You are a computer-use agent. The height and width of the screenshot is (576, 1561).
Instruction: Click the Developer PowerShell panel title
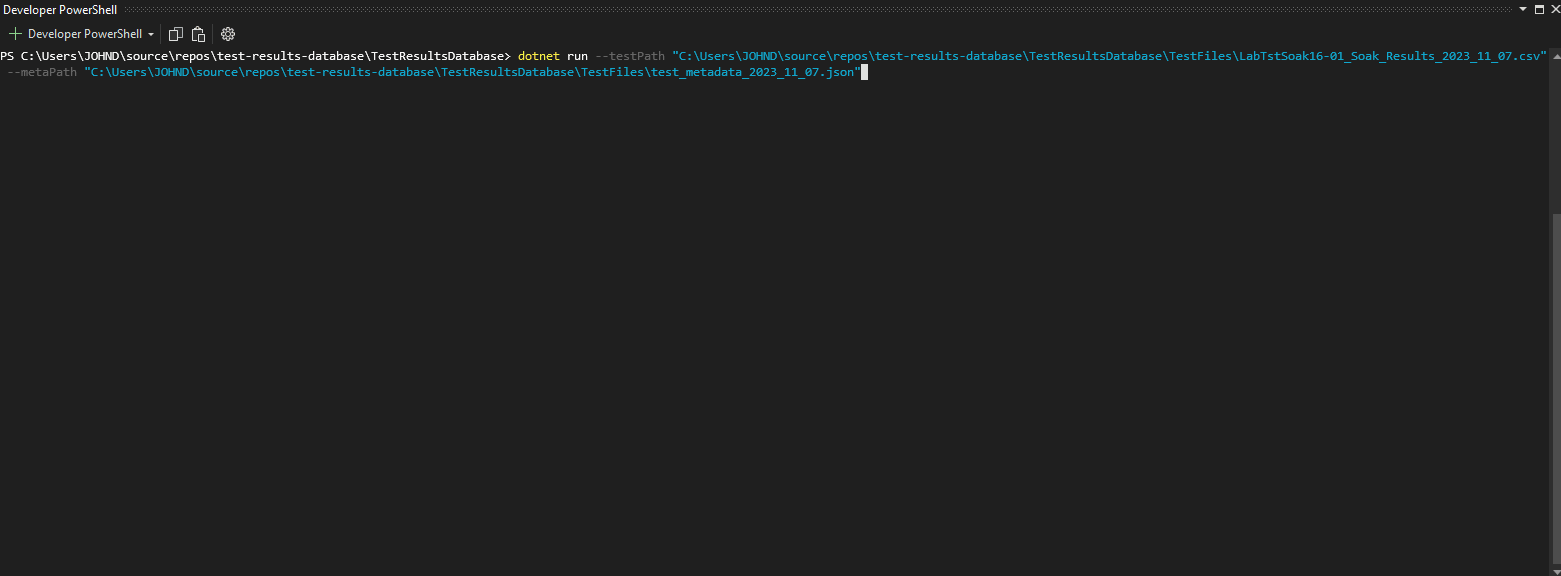click(61, 9)
